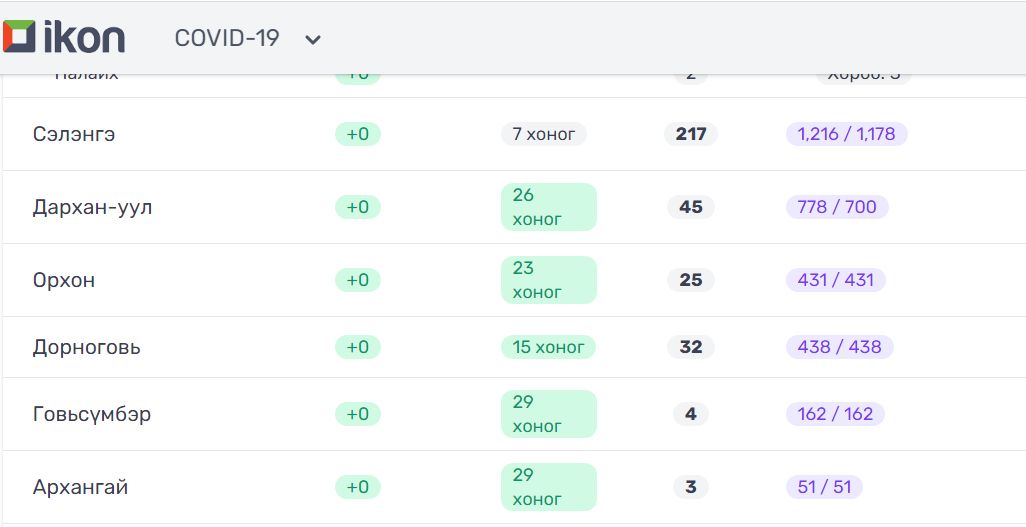Click the 51 / 51 badge for Архангай

[x=824, y=487]
